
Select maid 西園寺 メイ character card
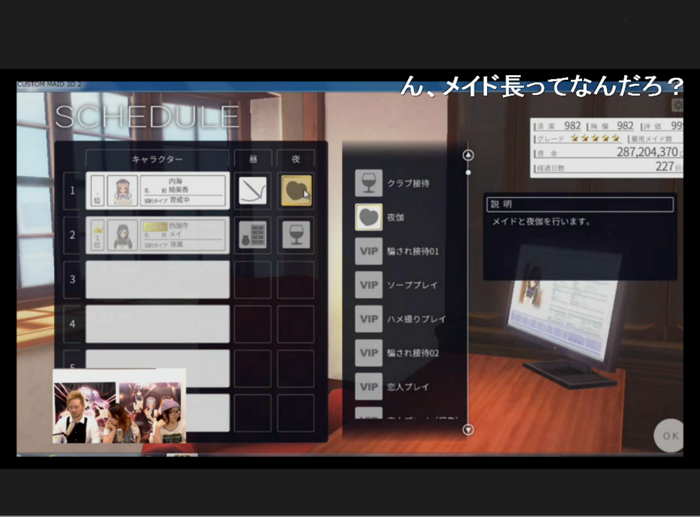click(158, 235)
